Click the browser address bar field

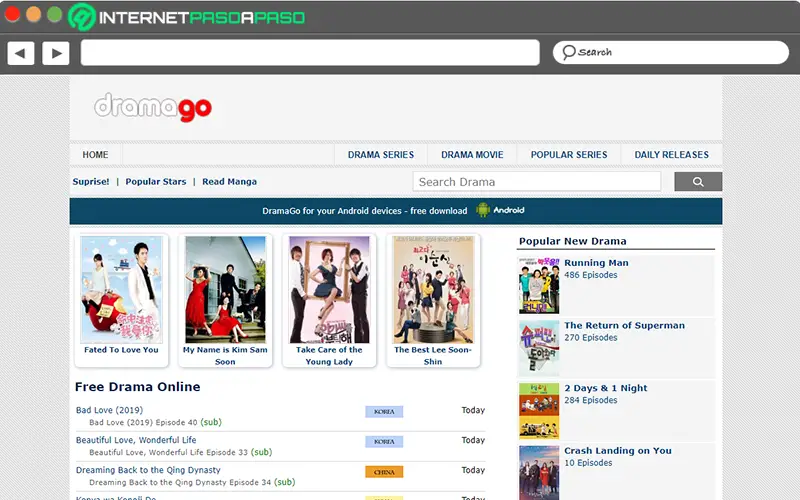[x=310, y=53]
